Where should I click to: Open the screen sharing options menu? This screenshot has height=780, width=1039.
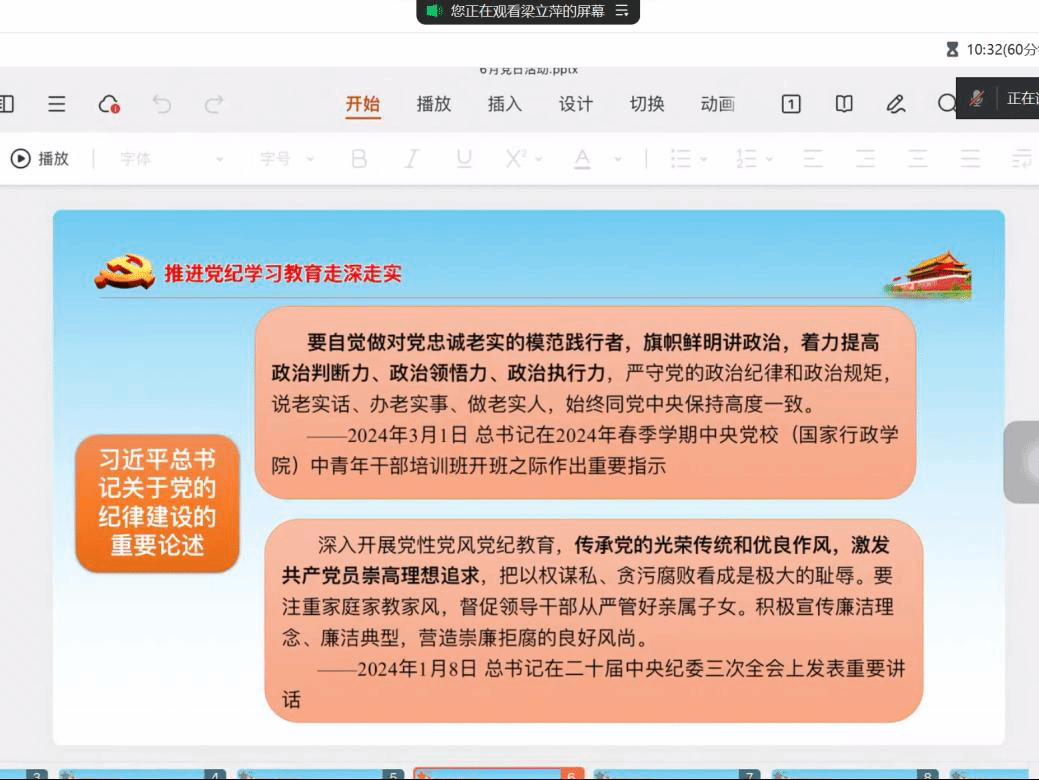[622, 11]
